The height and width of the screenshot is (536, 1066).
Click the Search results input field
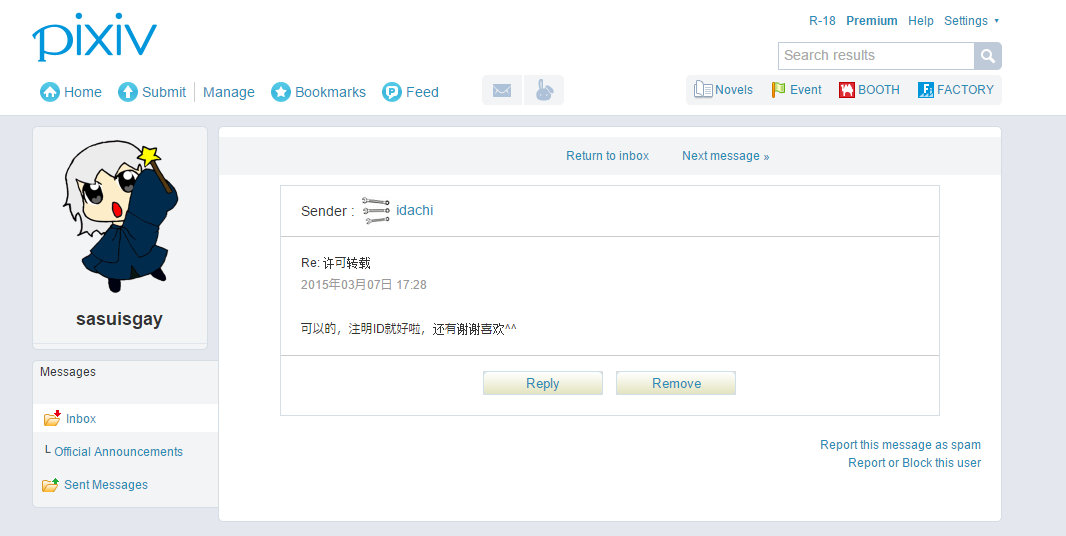pyautogui.click(x=876, y=56)
